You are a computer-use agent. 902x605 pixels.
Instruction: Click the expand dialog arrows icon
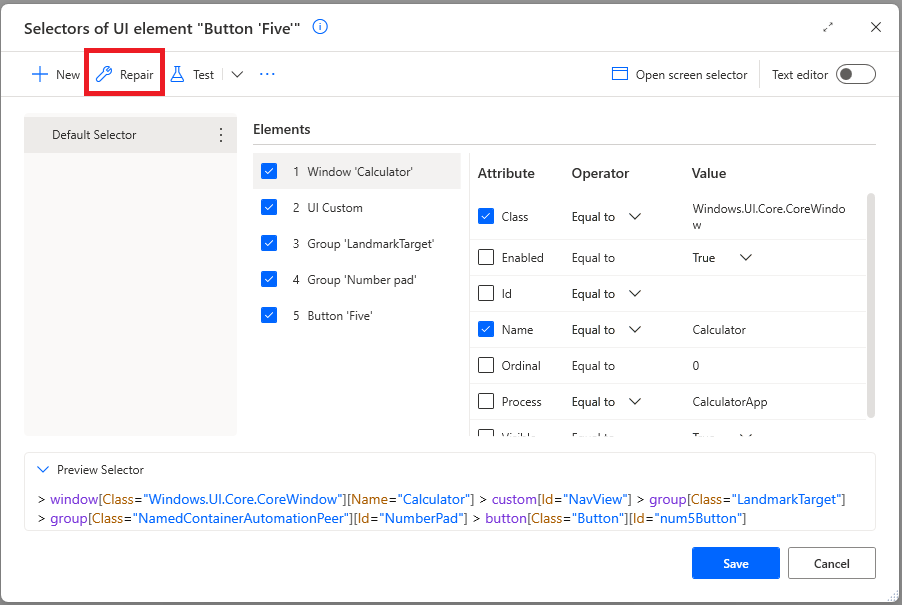(x=828, y=27)
